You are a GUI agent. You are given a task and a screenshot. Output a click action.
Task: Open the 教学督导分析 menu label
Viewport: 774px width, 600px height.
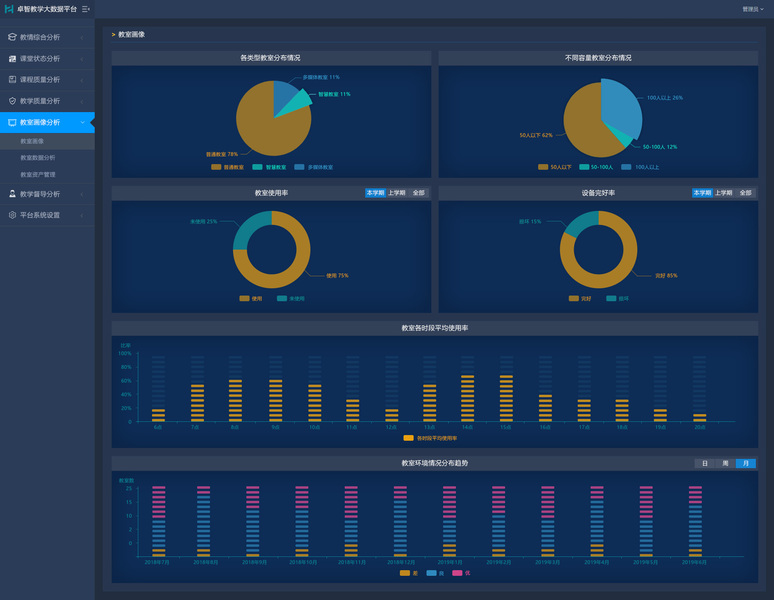coord(40,194)
